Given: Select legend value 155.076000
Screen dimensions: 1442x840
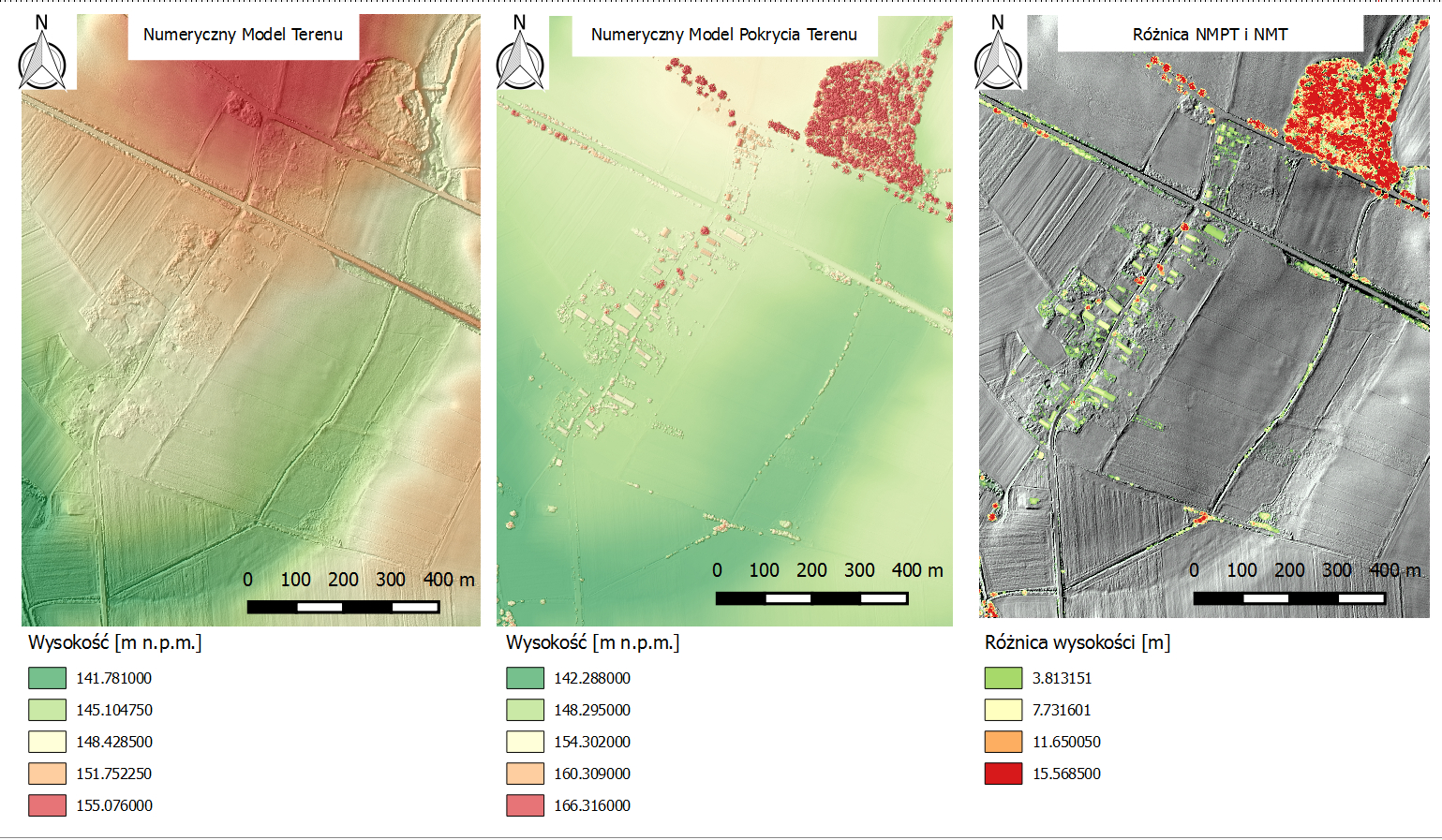Looking at the screenshot, I should (x=114, y=805).
